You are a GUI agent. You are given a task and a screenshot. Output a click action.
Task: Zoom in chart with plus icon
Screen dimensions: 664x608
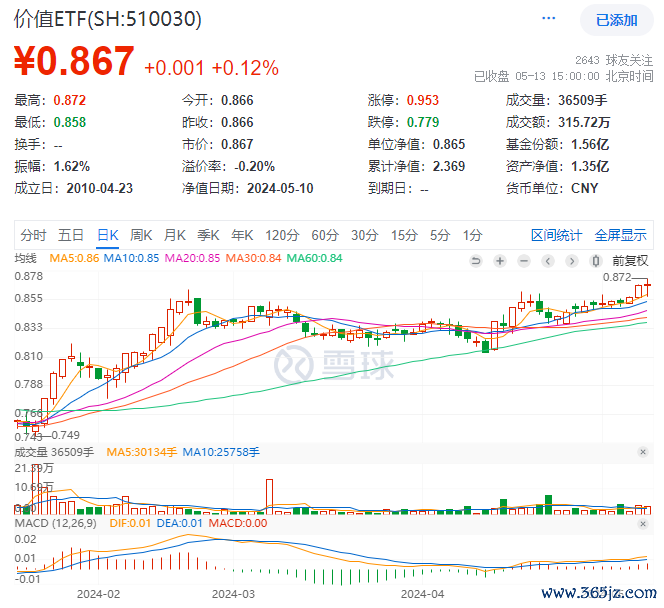click(500, 261)
